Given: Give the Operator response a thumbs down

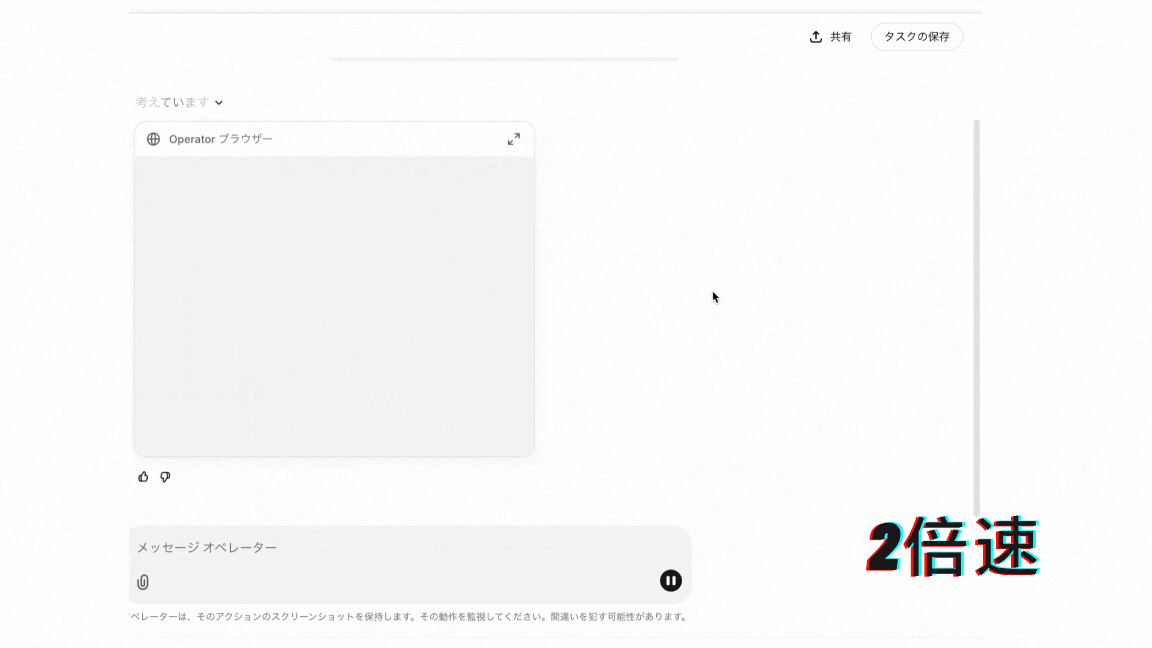Looking at the screenshot, I should click(165, 477).
